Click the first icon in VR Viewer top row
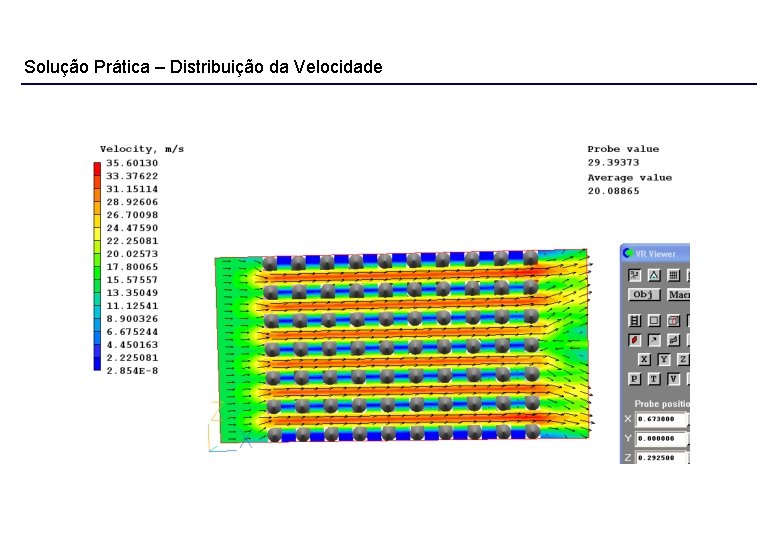The height and width of the screenshot is (540, 780). (634, 275)
